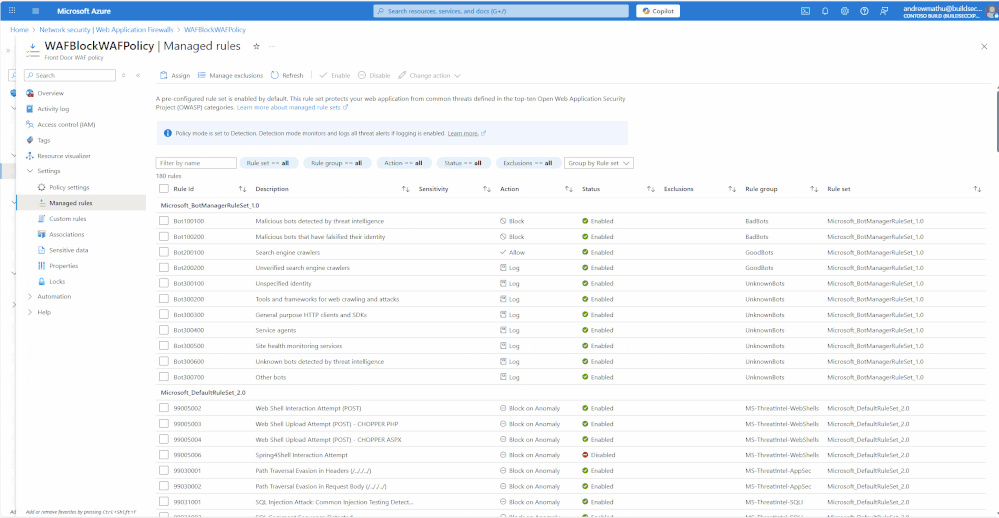Expand the Automation section
The image size is (999, 518).
point(30,297)
